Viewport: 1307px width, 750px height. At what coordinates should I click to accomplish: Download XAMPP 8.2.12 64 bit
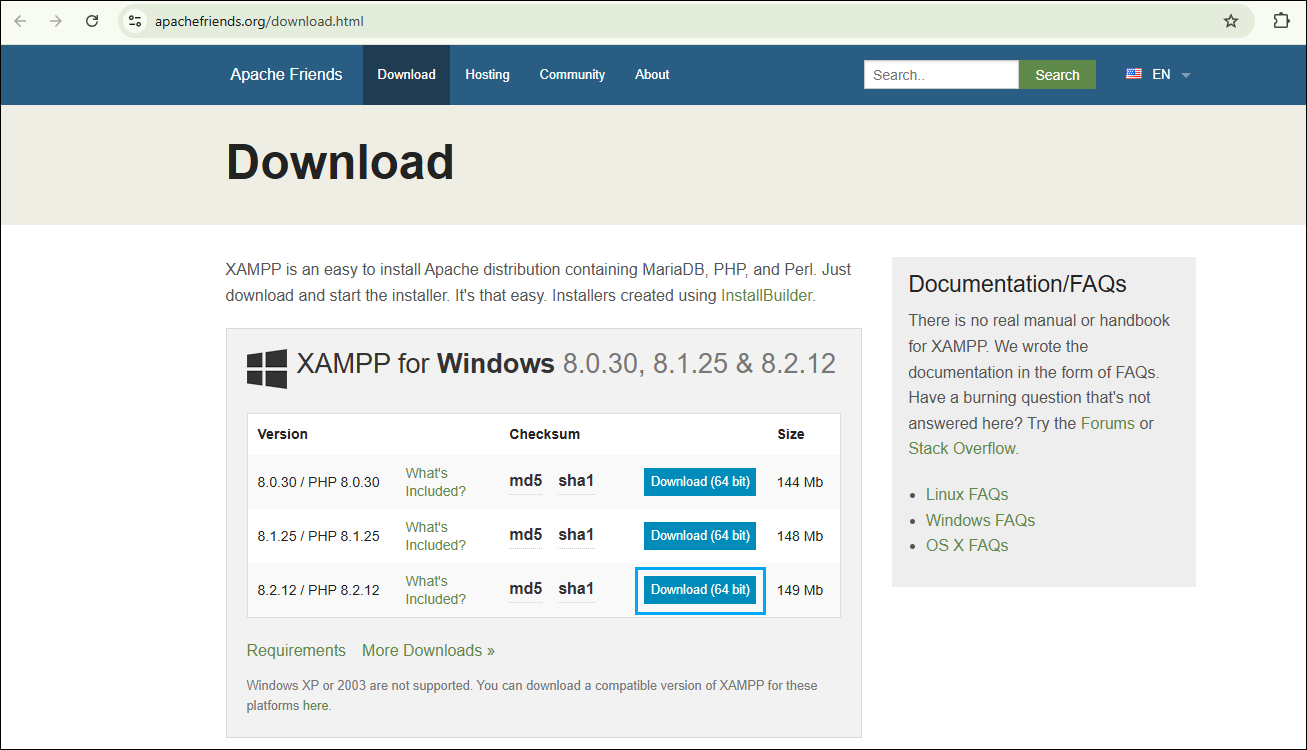(x=700, y=590)
